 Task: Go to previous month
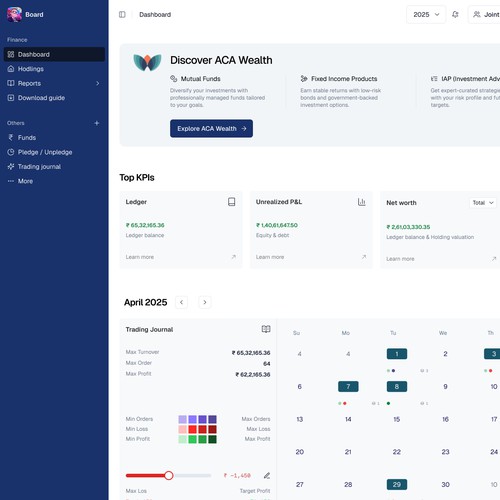181,302
